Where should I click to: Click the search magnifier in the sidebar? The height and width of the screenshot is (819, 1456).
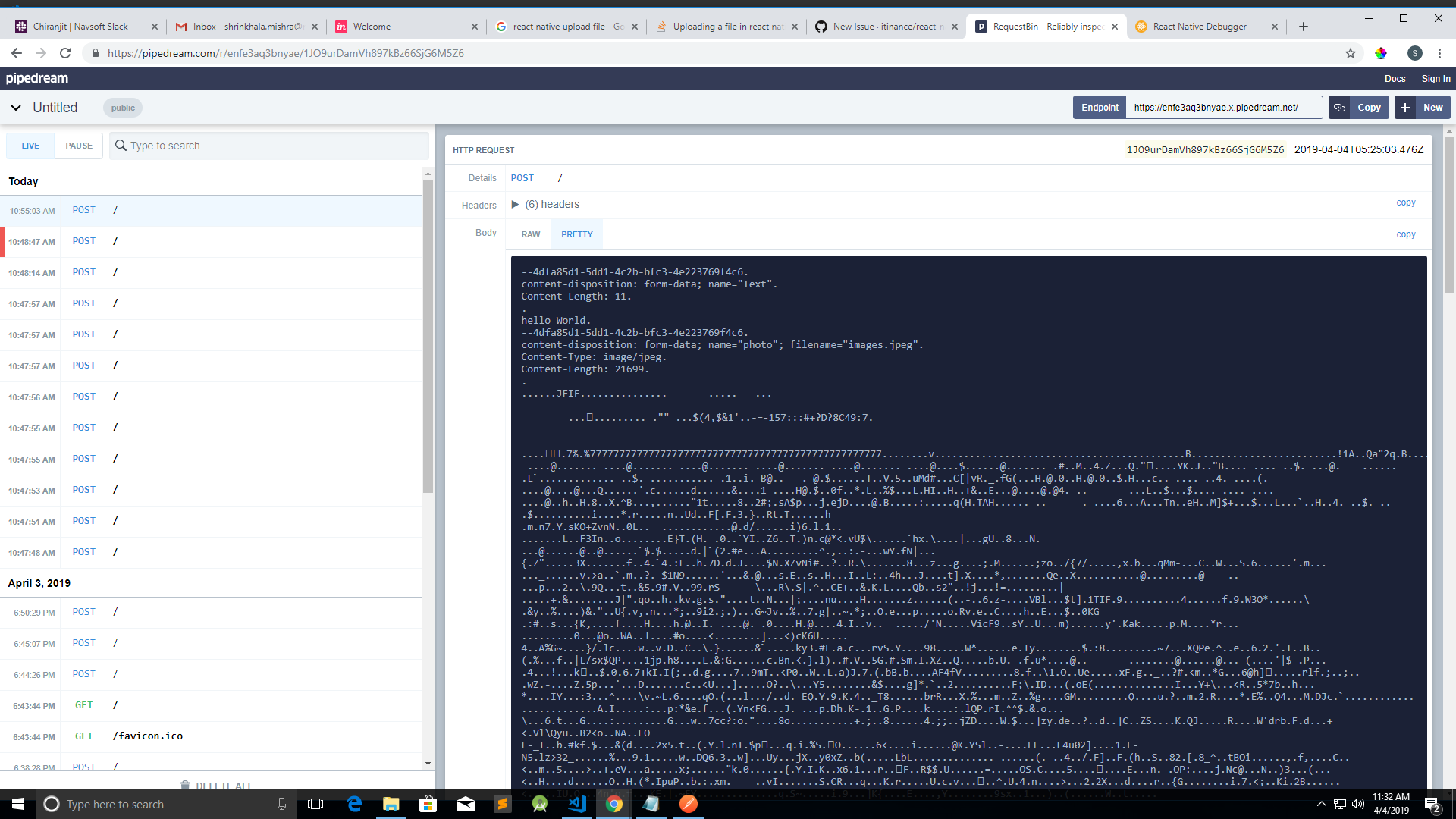122,145
